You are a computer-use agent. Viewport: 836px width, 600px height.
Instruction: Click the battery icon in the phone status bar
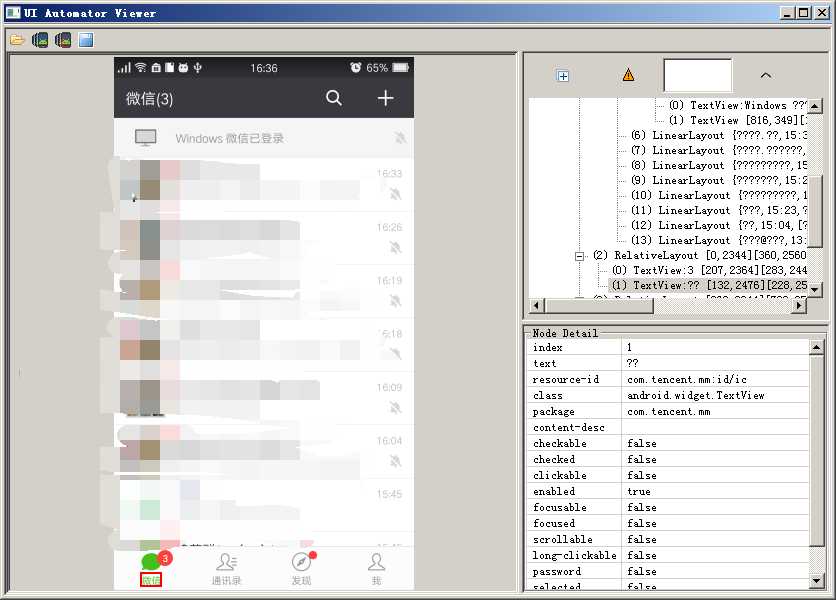401,68
